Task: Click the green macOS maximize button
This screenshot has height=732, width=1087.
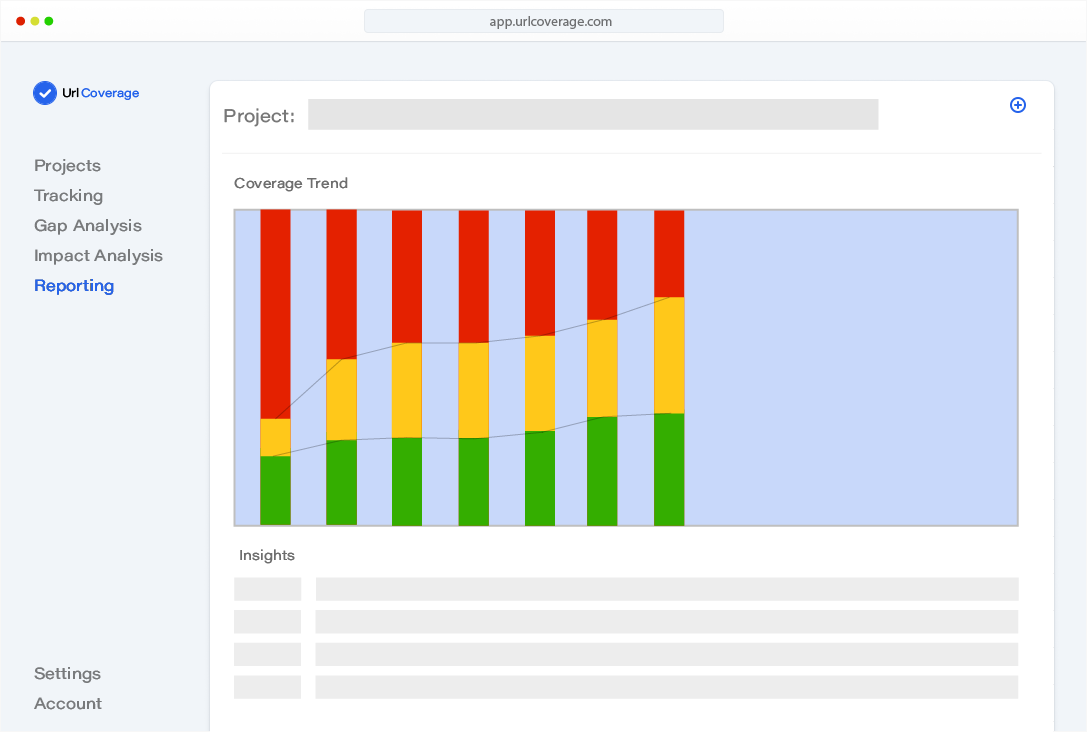Action: point(48,21)
